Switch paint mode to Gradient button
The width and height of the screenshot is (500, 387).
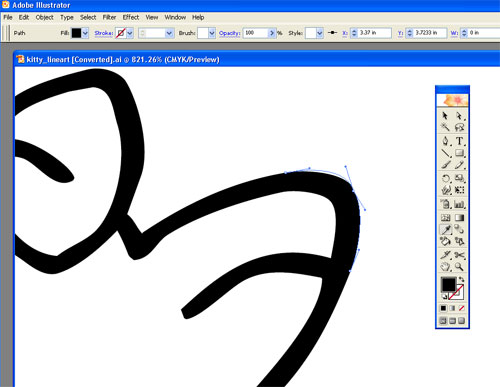(x=452, y=308)
